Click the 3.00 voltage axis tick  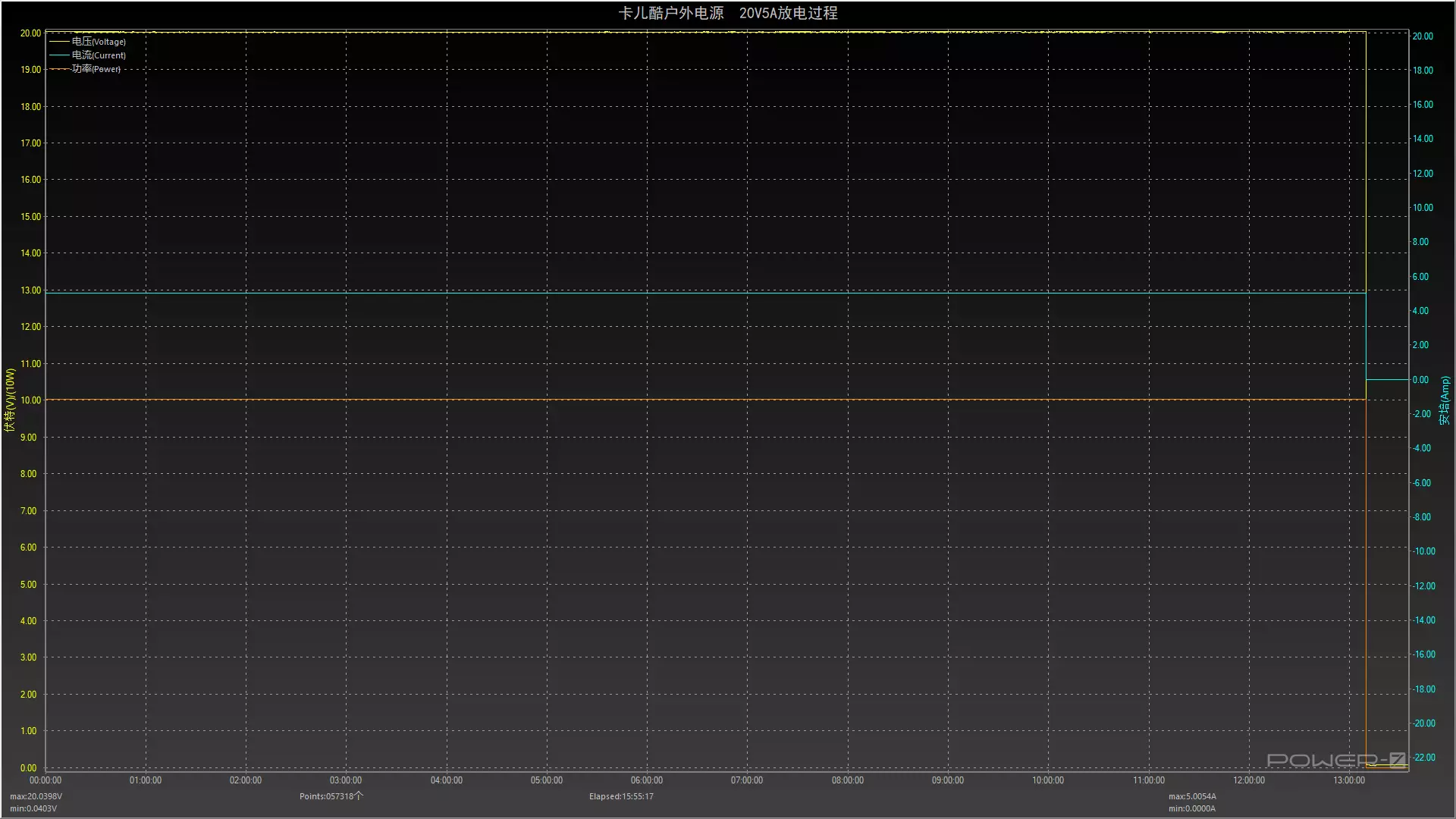coord(28,657)
